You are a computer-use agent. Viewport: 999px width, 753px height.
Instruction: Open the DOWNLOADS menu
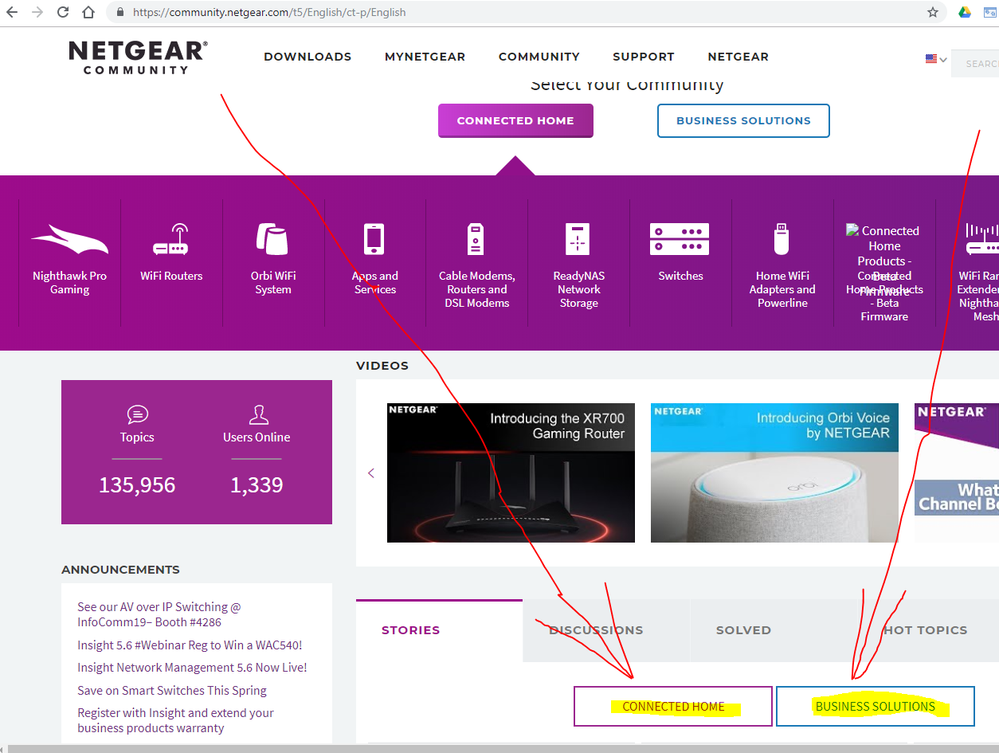308,57
